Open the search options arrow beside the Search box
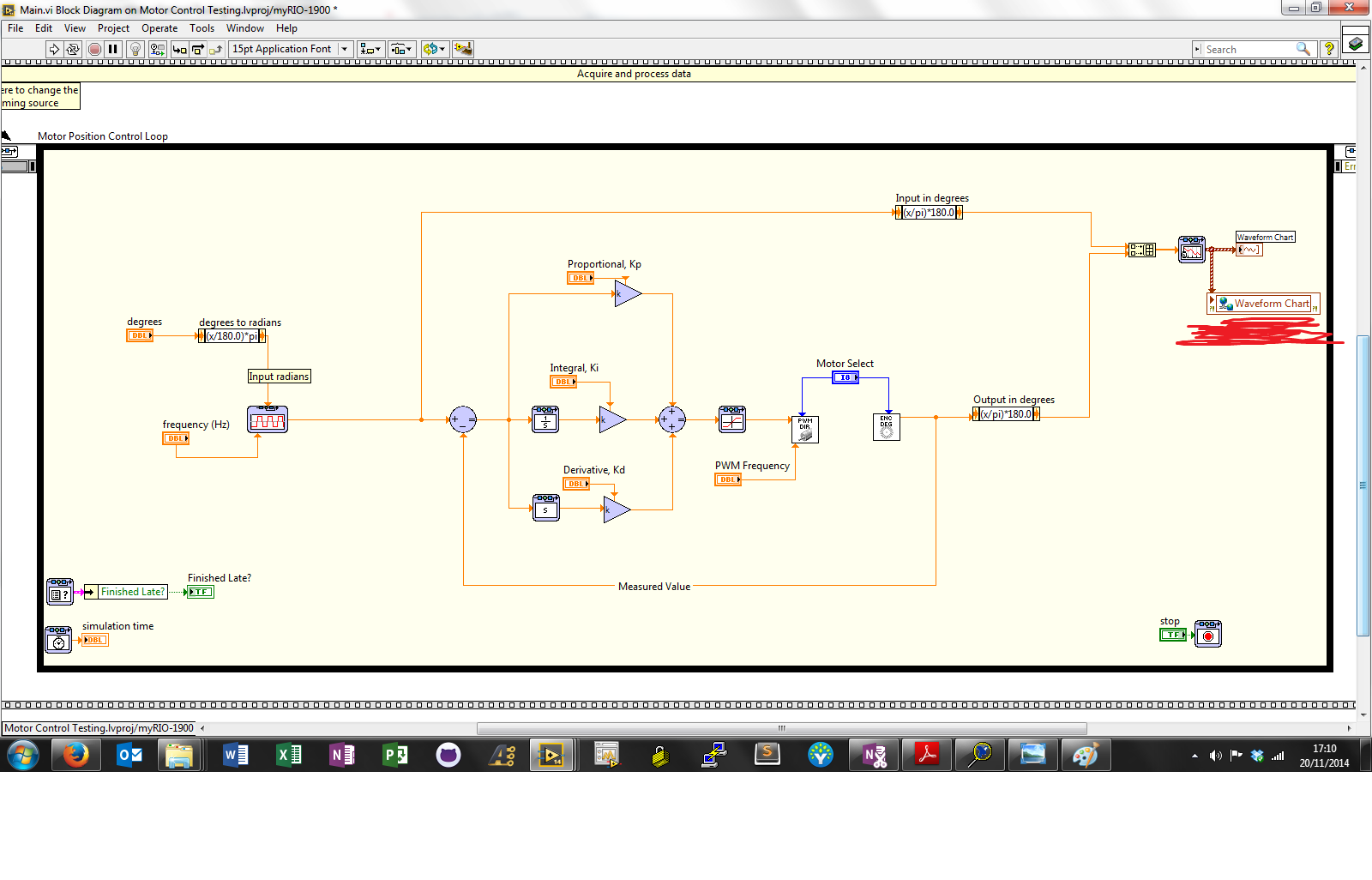 1197,49
